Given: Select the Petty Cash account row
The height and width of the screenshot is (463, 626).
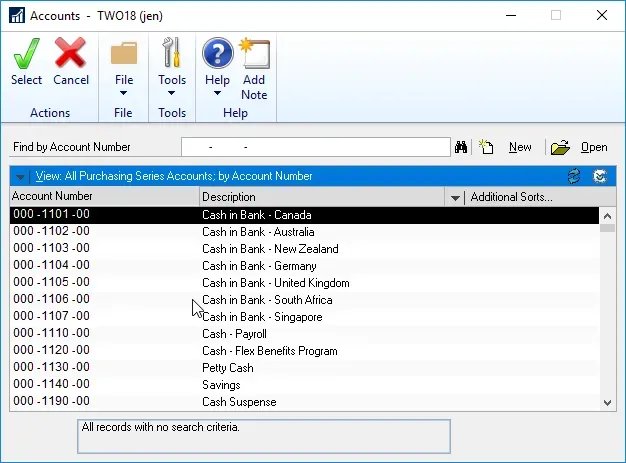Looking at the screenshot, I should 228,368.
